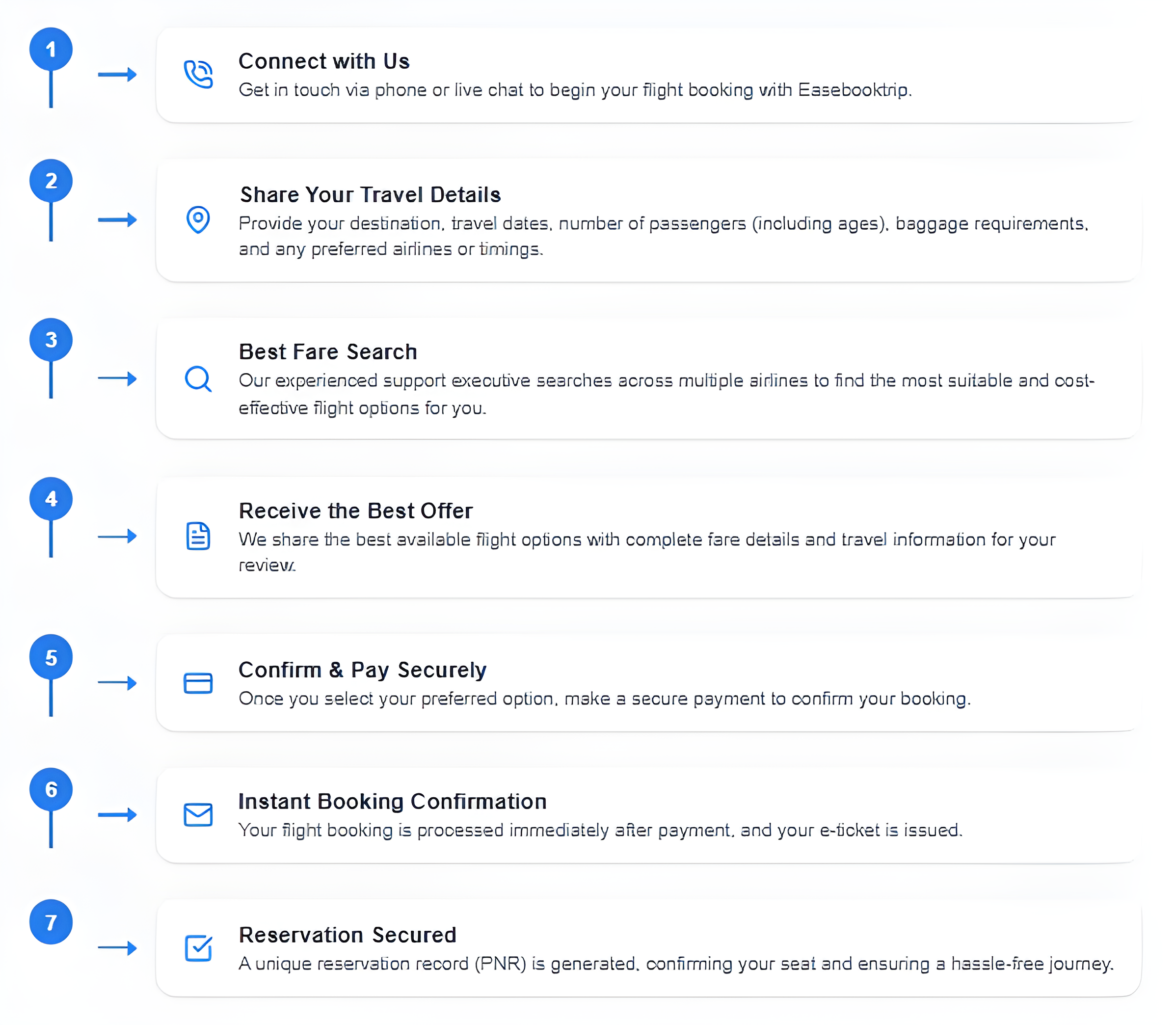Click the arrow pointing to Reservation Secured

[x=117, y=948]
